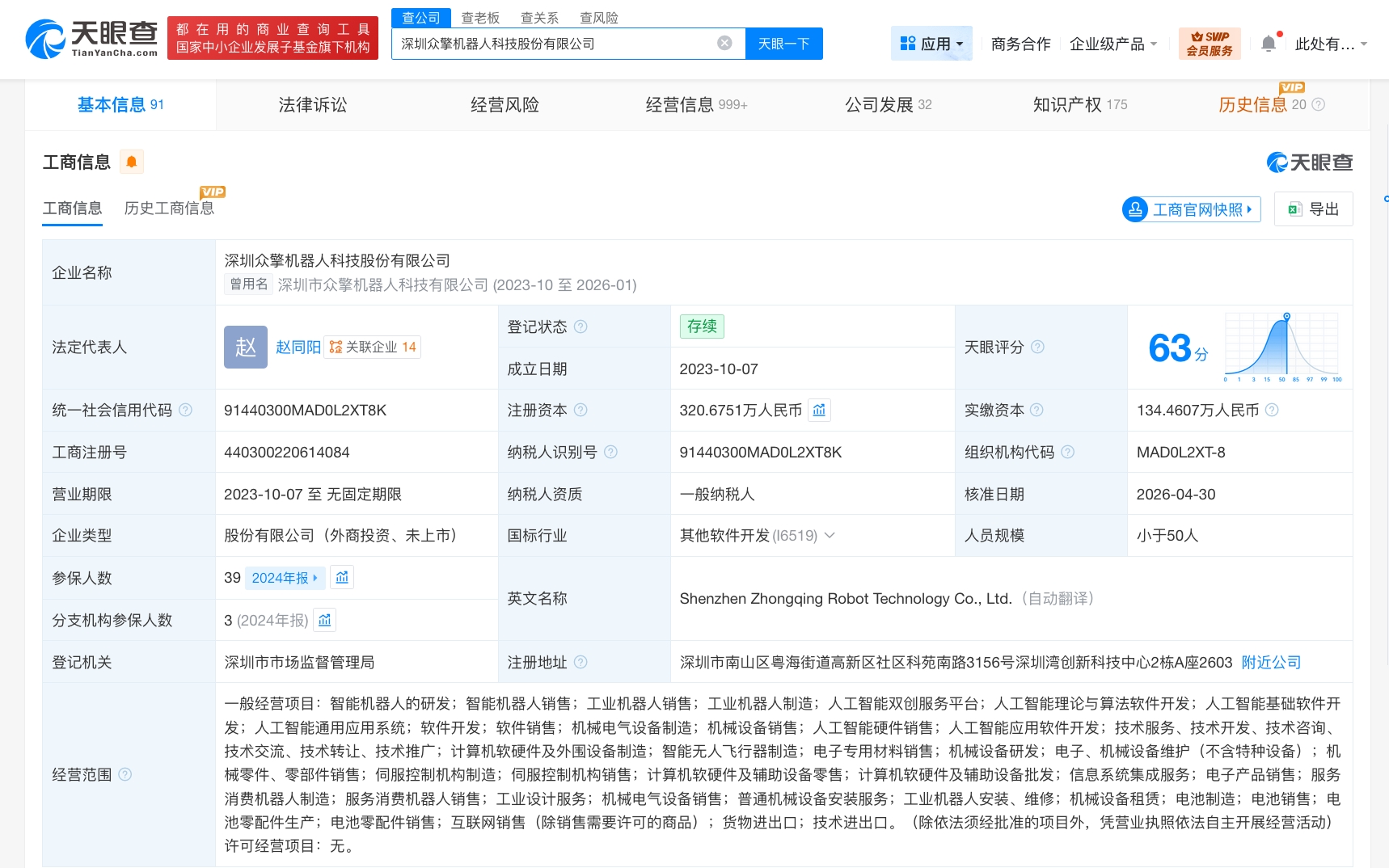Open the 天眼评分 distribution chart
Viewport: 1389px width, 868px height.
(1283, 347)
